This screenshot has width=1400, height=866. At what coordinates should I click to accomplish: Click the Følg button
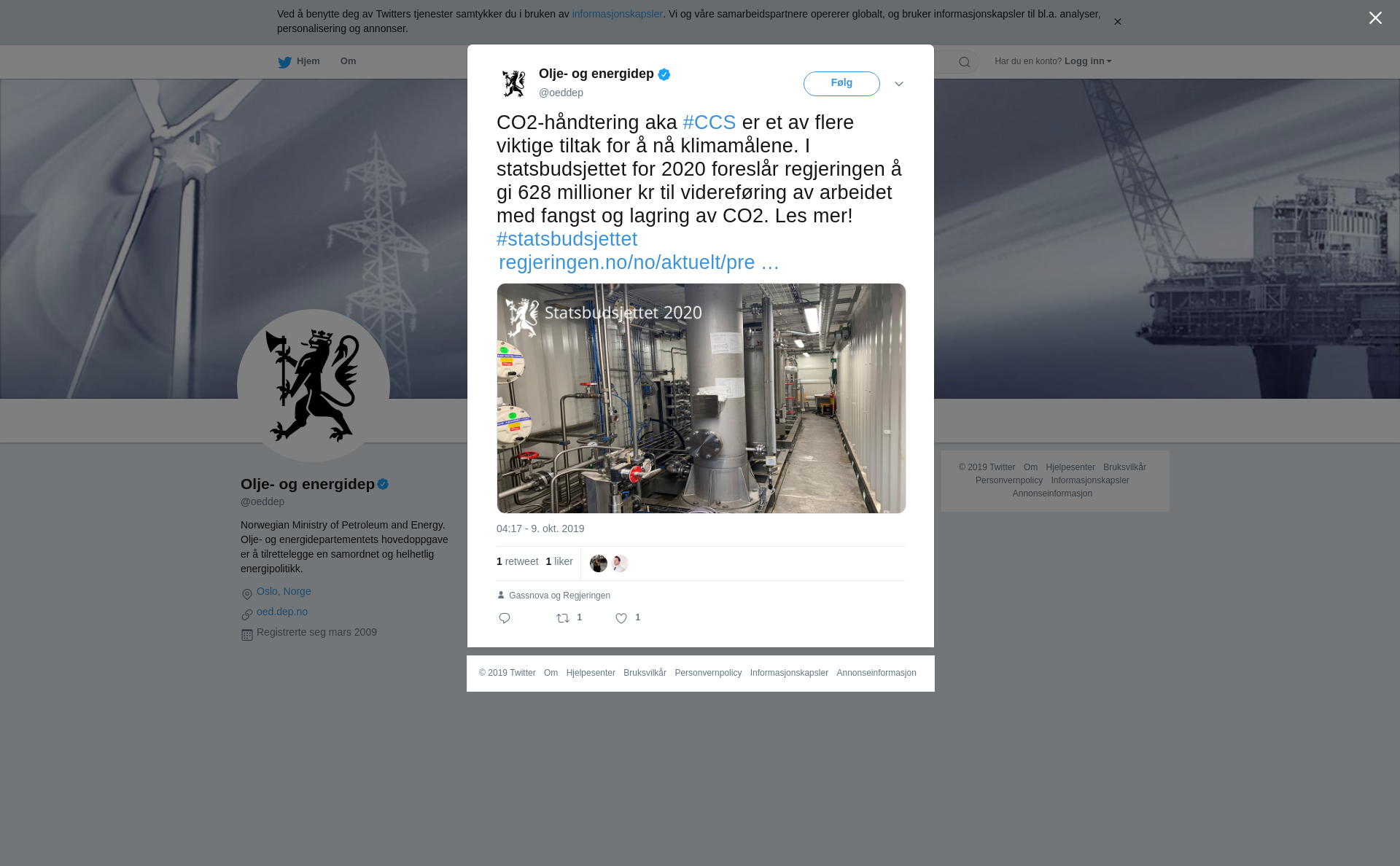[x=841, y=84]
